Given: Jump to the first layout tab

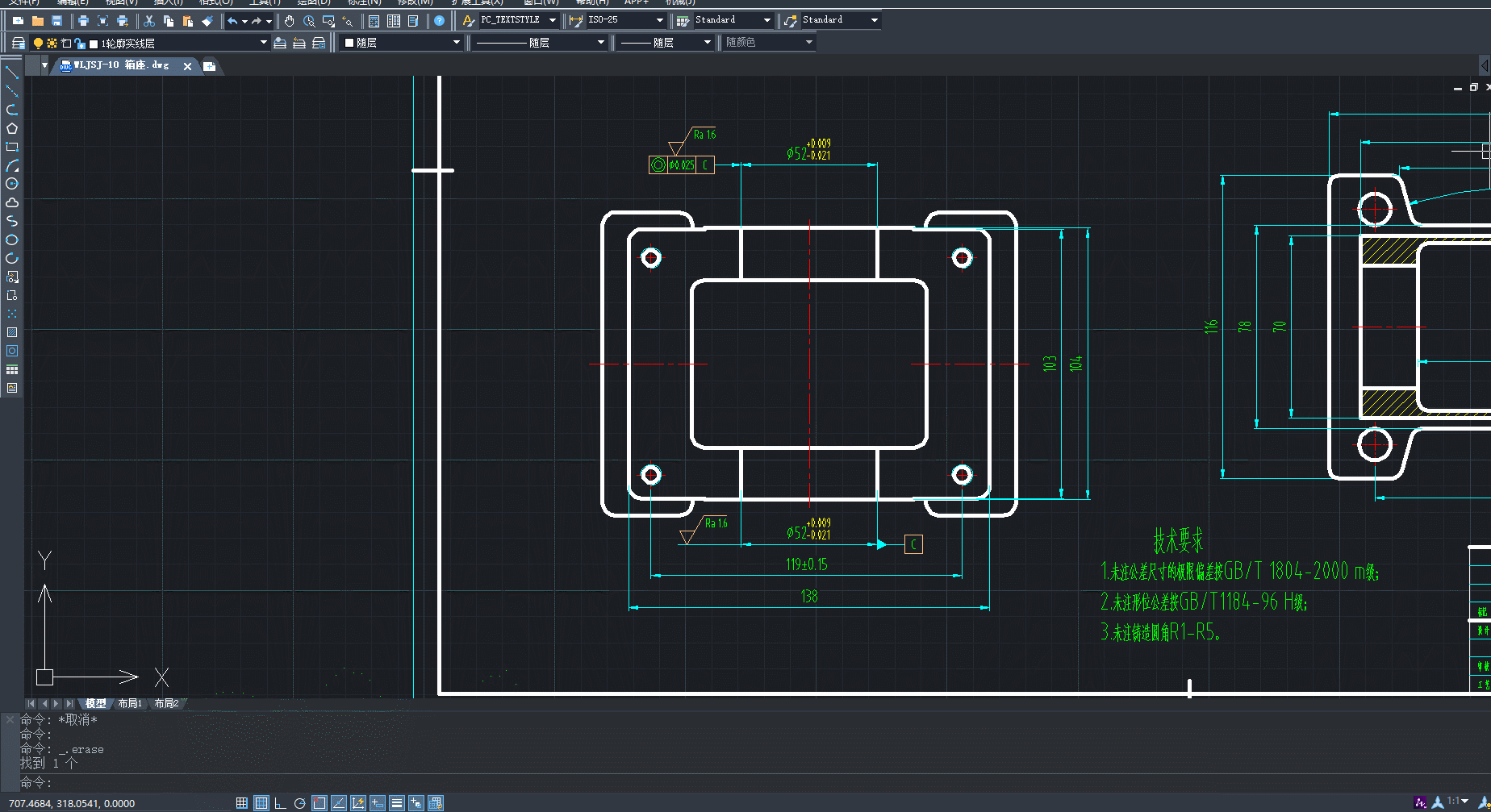Looking at the screenshot, I should (31, 703).
